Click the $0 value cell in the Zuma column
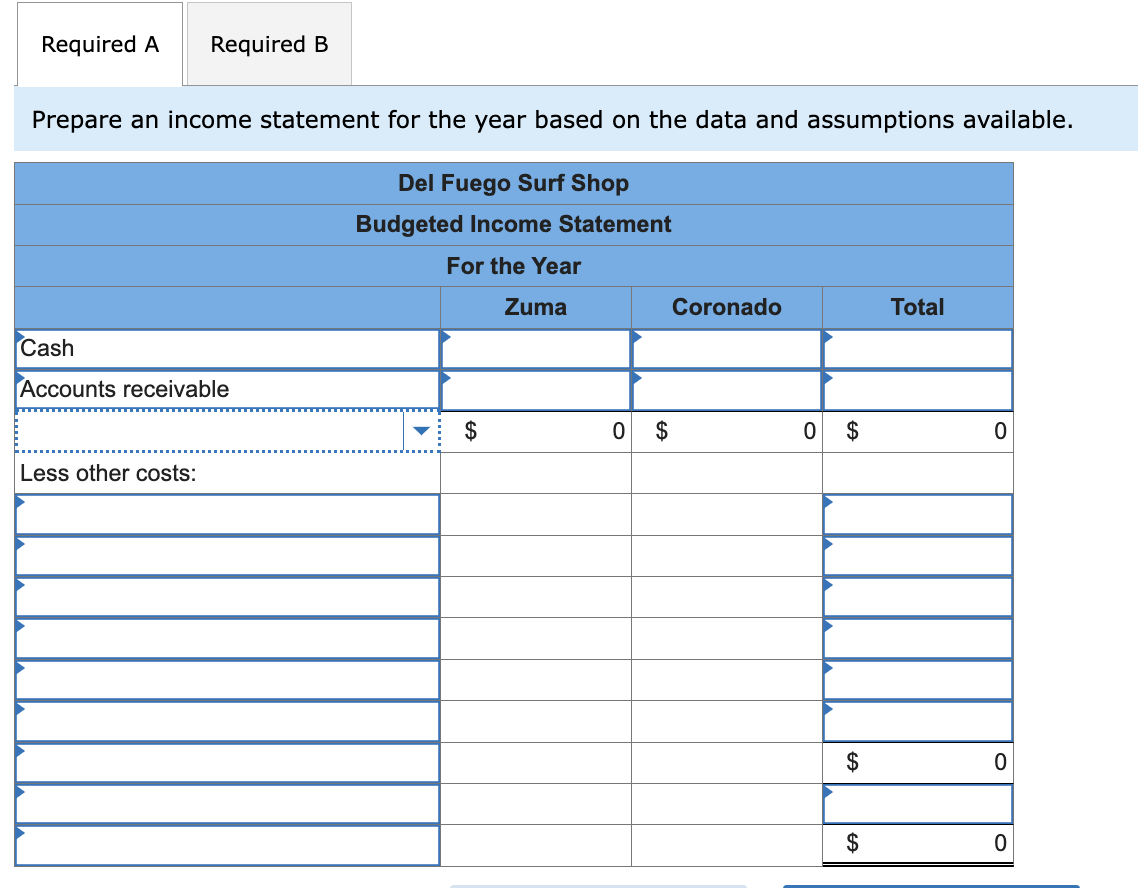 pyautogui.click(x=535, y=431)
